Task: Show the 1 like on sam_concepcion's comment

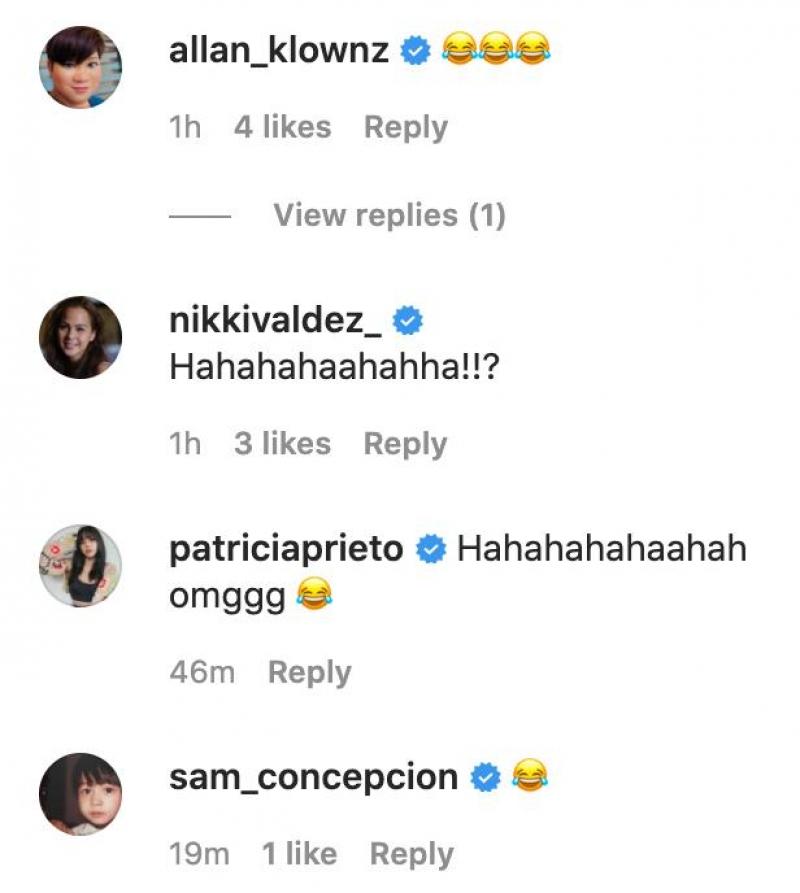Action: point(299,854)
